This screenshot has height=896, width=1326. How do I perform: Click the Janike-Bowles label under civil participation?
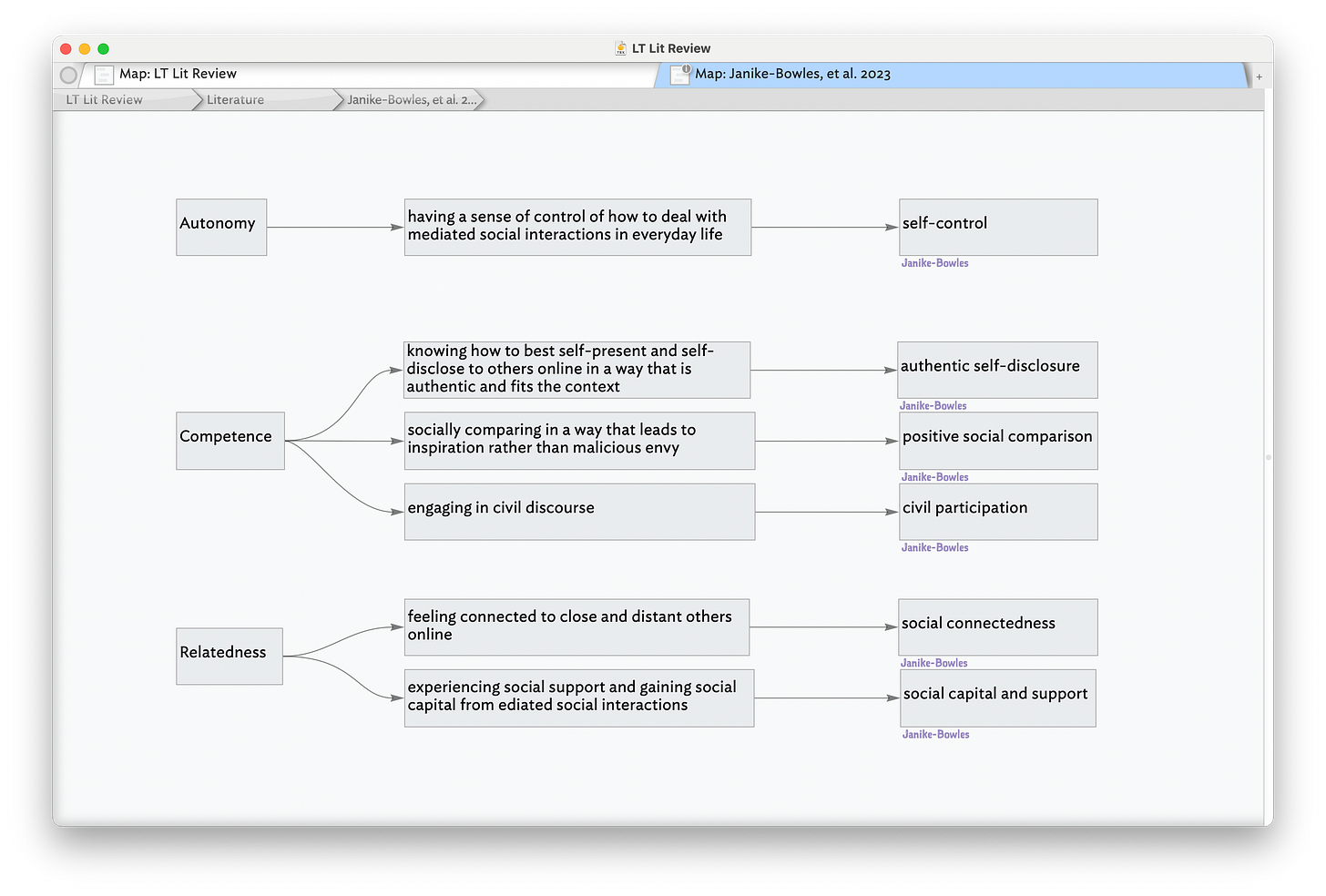click(x=934, y=548)
